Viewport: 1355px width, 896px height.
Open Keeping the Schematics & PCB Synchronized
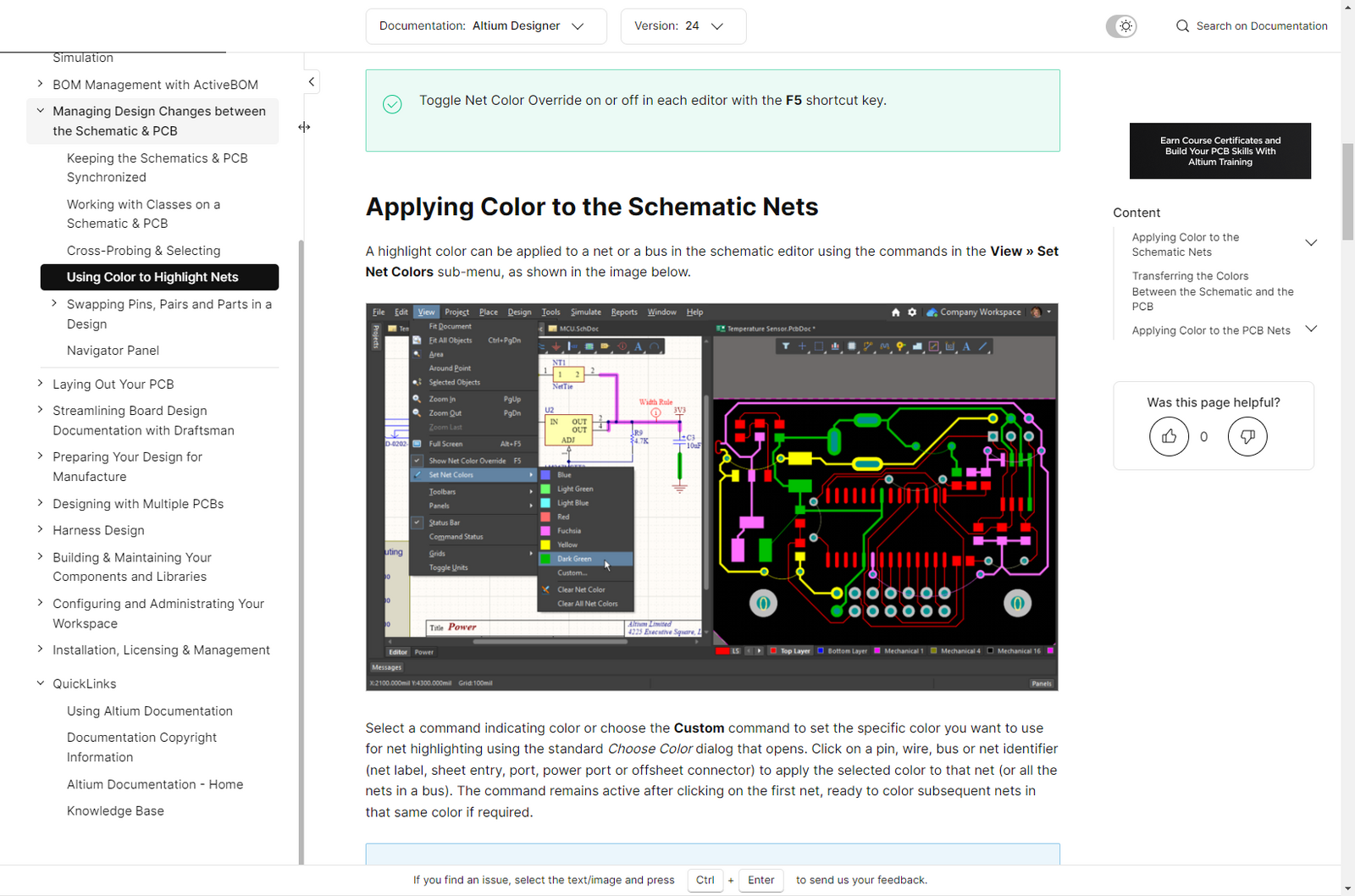[x=158, y=168]
